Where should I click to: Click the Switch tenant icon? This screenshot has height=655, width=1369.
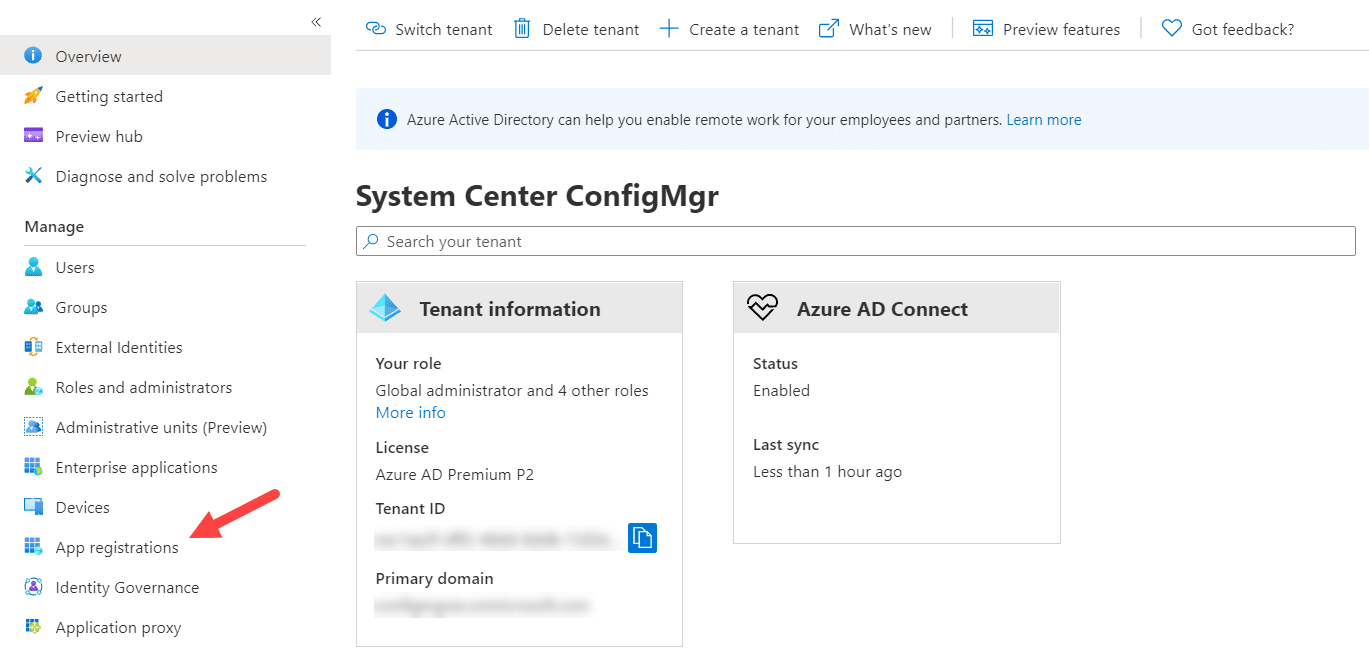[377, 29]
